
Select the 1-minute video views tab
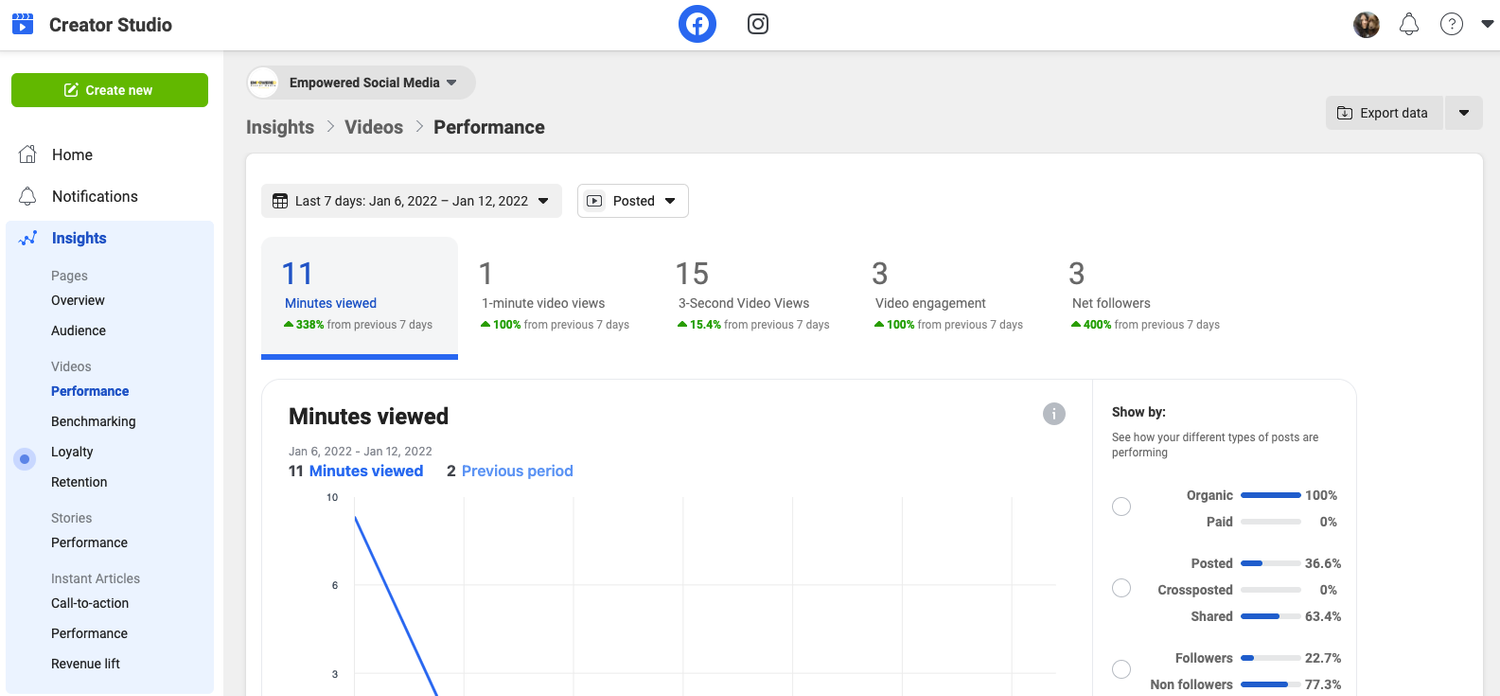point(556,297)
